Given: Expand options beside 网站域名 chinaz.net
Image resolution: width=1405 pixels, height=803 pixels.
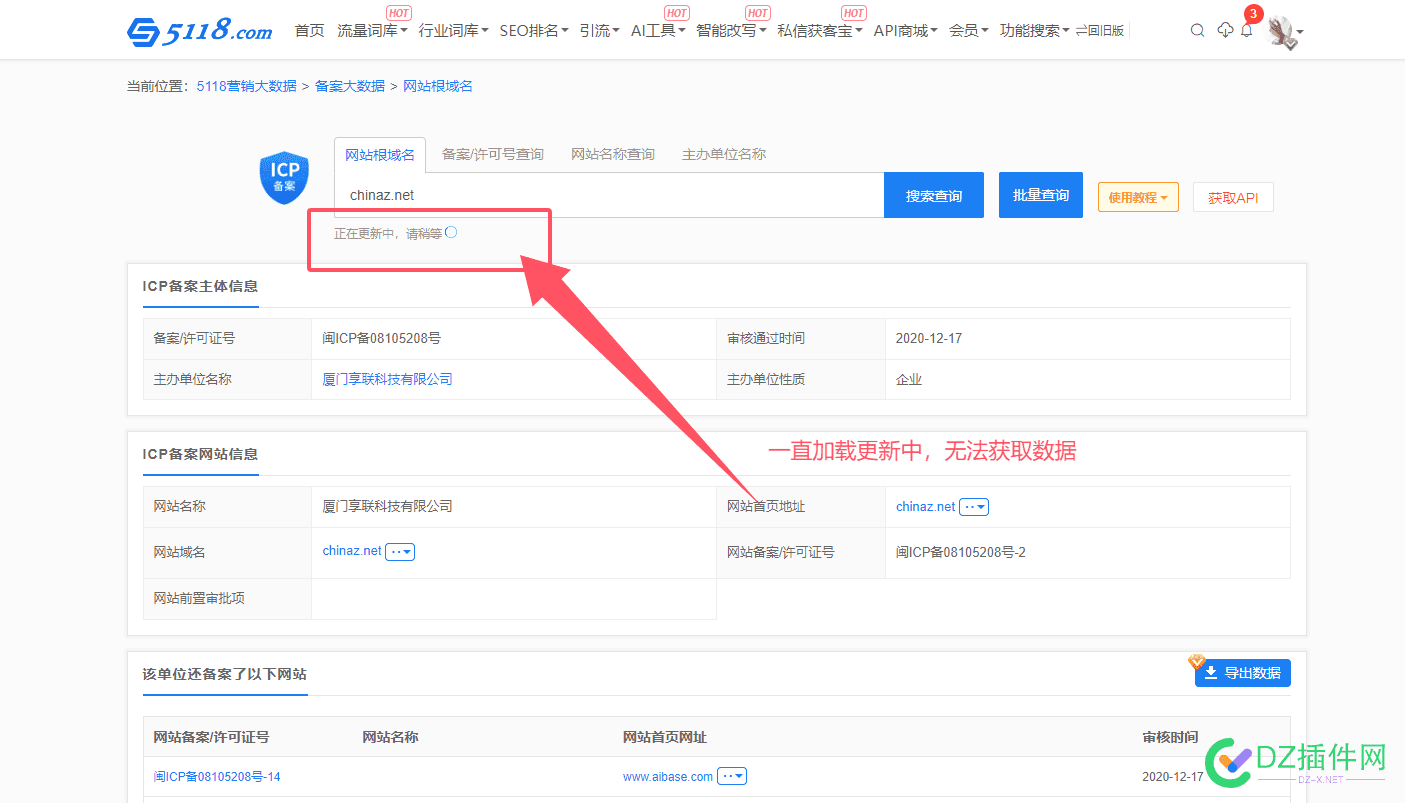Looking at the screenshot, I should [400, 551].
